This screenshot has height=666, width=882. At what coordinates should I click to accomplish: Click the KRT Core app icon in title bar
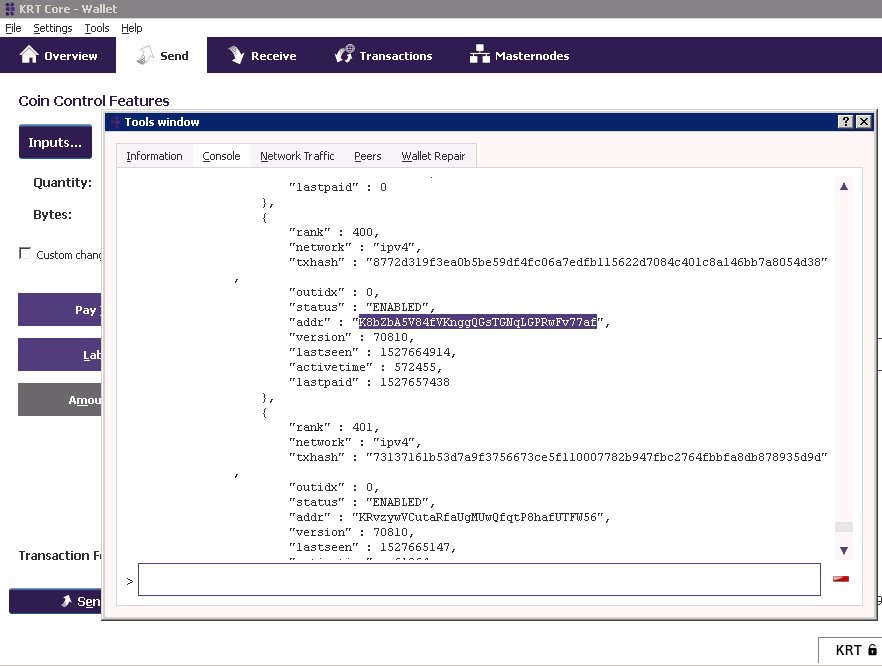click(10, 8)
